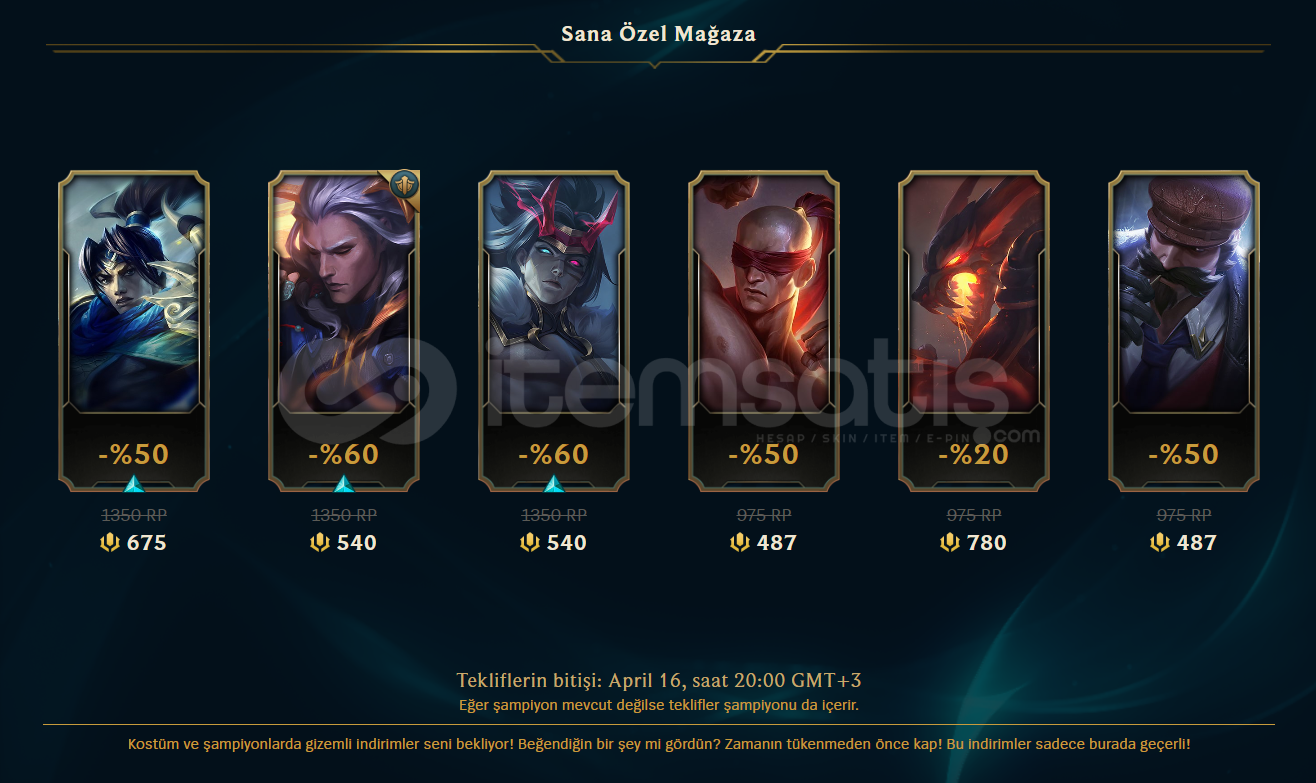Click the crossed-out 1350 RP under the first card
This screenshot has height=783, width=1316.
134,515
